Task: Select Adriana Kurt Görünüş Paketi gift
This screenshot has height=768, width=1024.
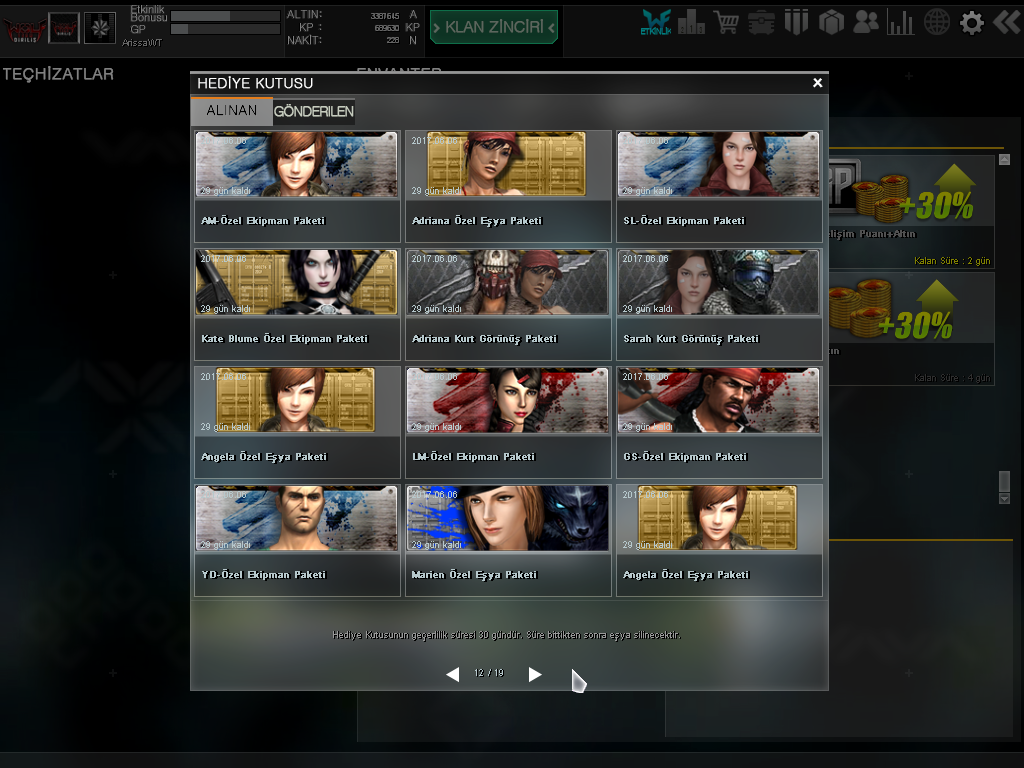Action: tap(508, 304)
